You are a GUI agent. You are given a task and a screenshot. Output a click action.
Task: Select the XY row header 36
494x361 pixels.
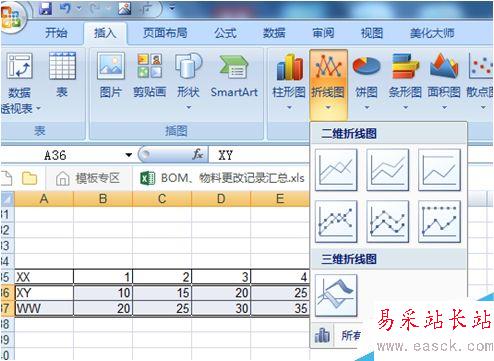coord(7,293)
